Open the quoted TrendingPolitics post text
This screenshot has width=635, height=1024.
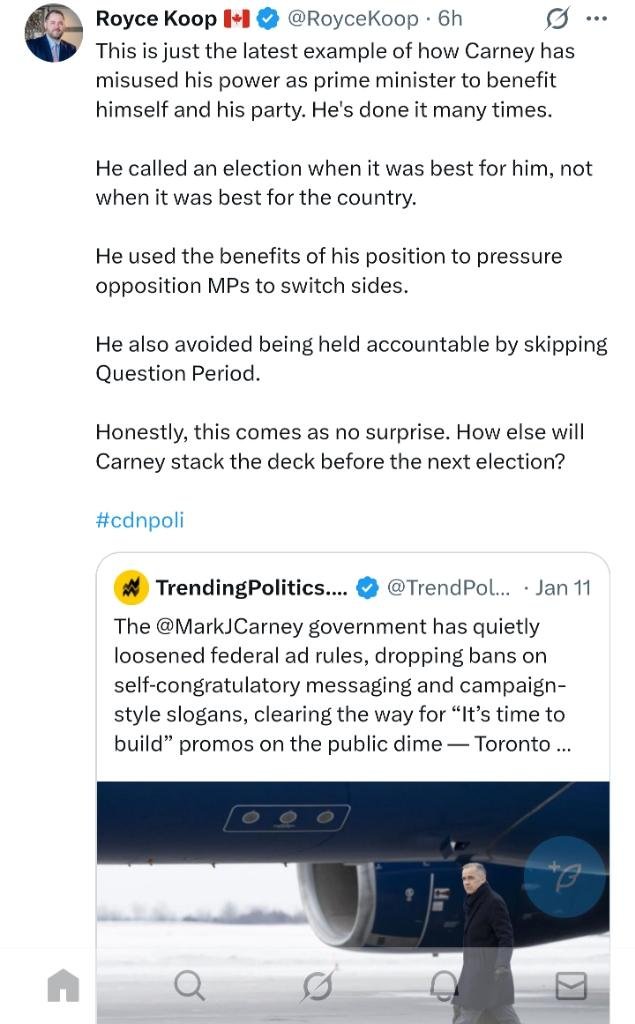[340, 685]
